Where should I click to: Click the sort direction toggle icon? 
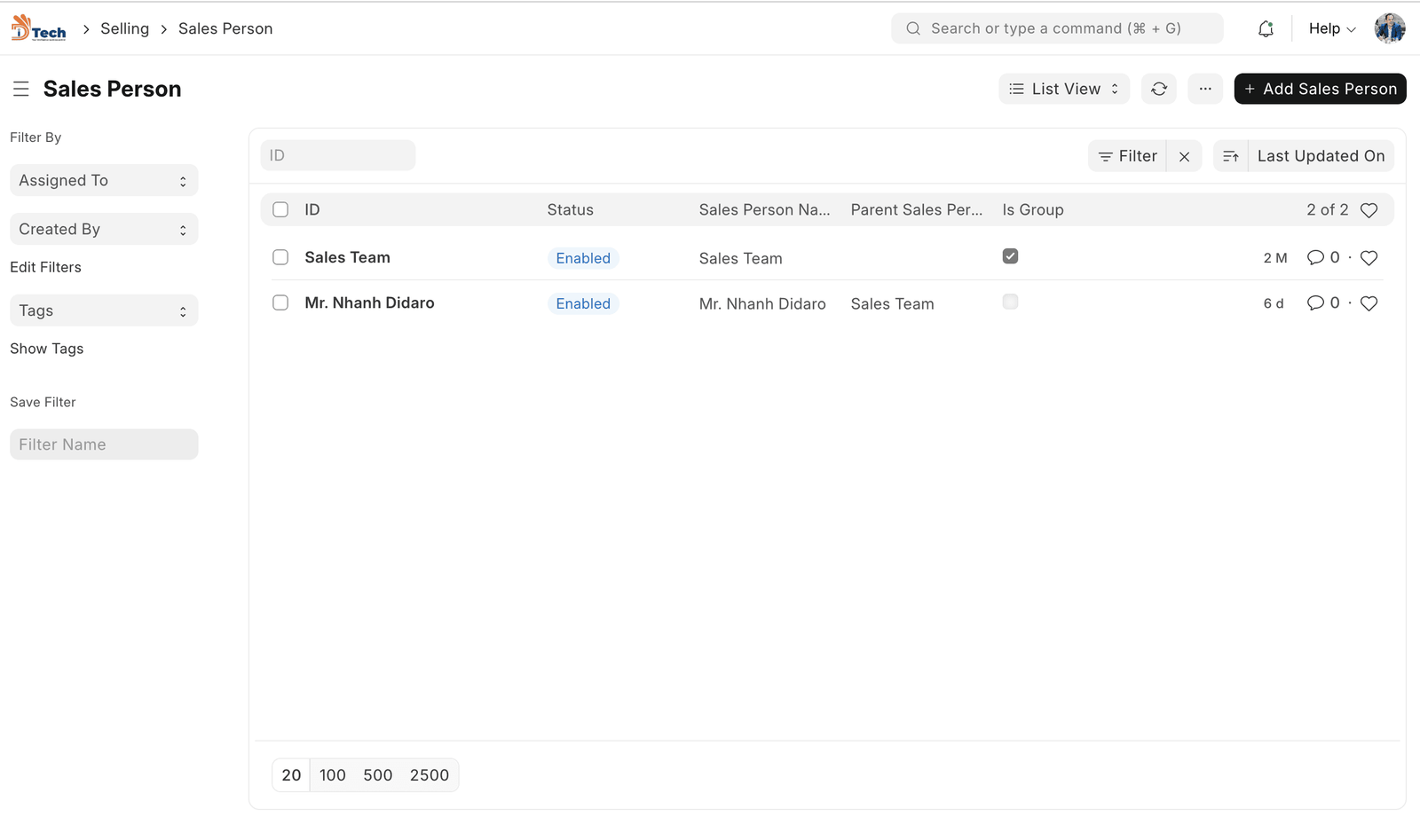[x=1231, y=156]
